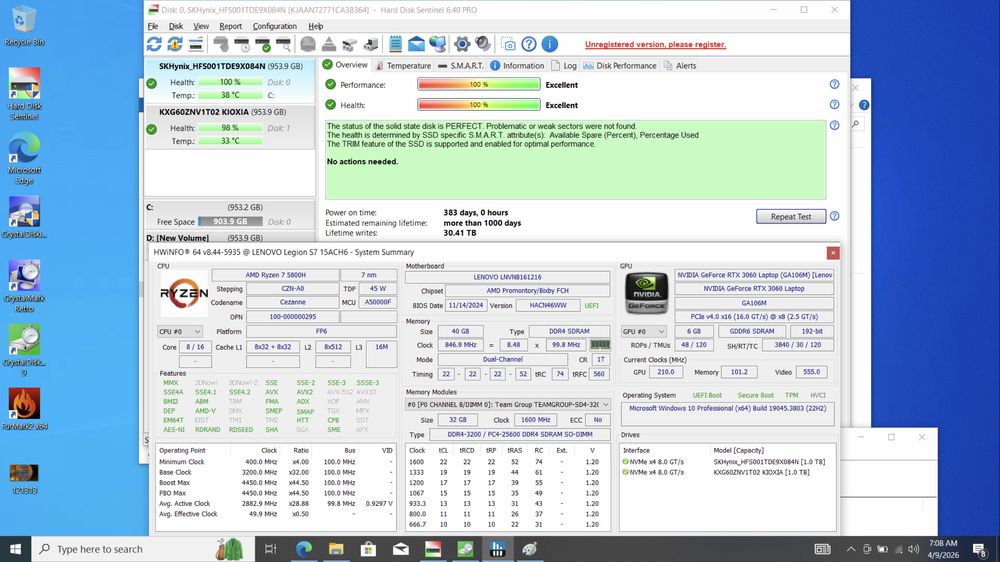Click the globe and computer network icon

coord(438,44)
